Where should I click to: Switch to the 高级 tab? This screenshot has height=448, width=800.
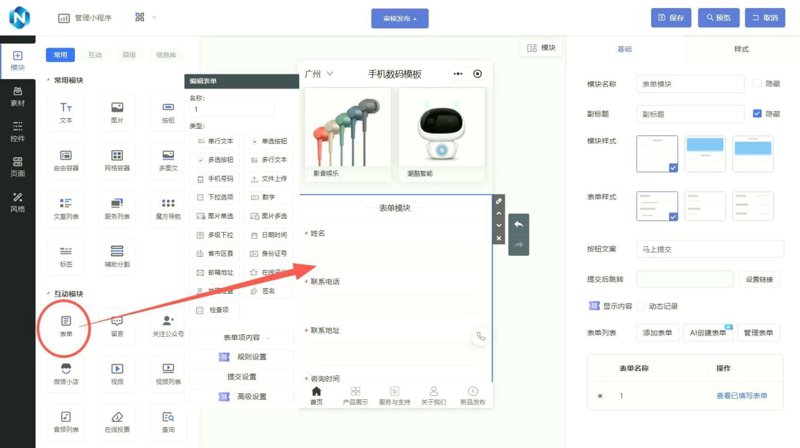(x=129, y=55)
